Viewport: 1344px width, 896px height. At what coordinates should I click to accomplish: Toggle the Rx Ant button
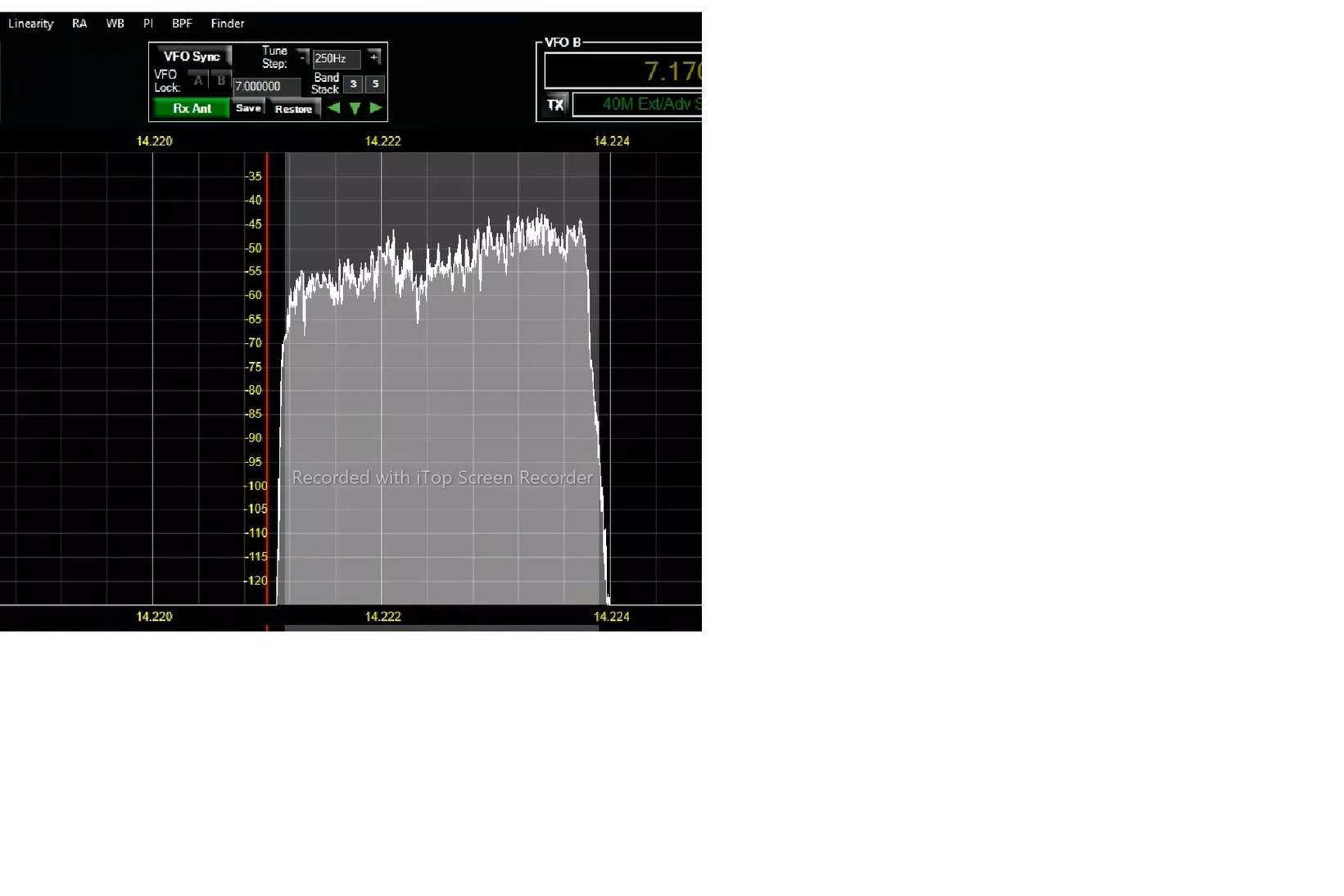[192, 108]
